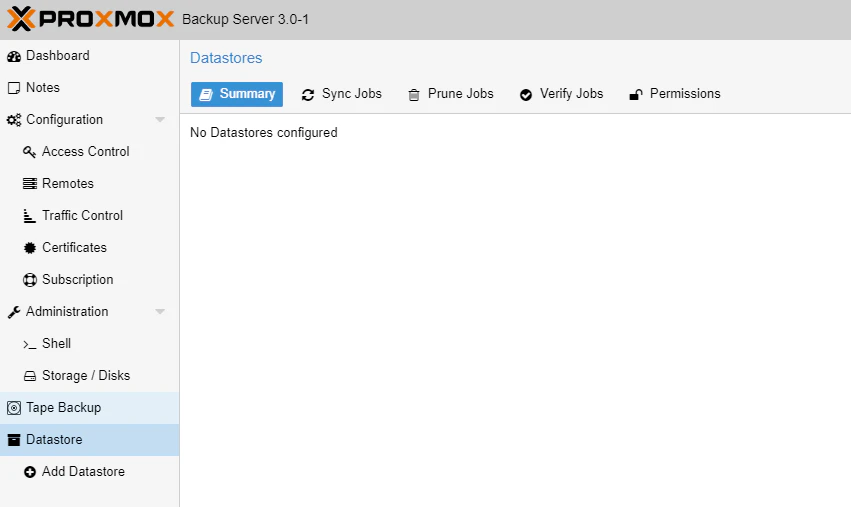851x507 pixels.
Task: Click the Certificates badge icon
Action: [29, 248]
